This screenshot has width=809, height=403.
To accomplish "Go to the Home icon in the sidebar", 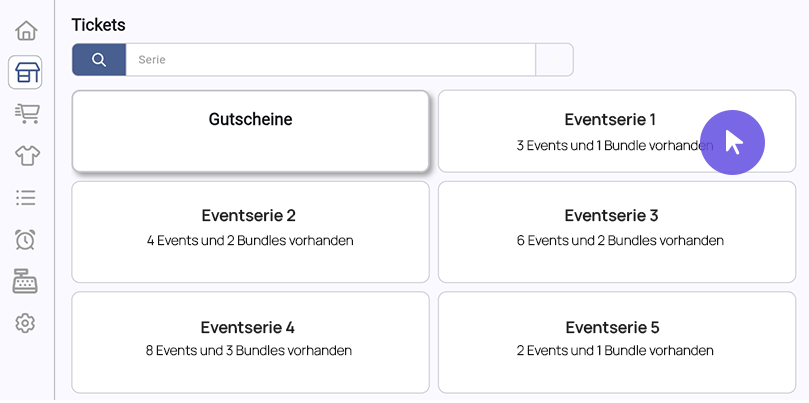I will (26, 30).
